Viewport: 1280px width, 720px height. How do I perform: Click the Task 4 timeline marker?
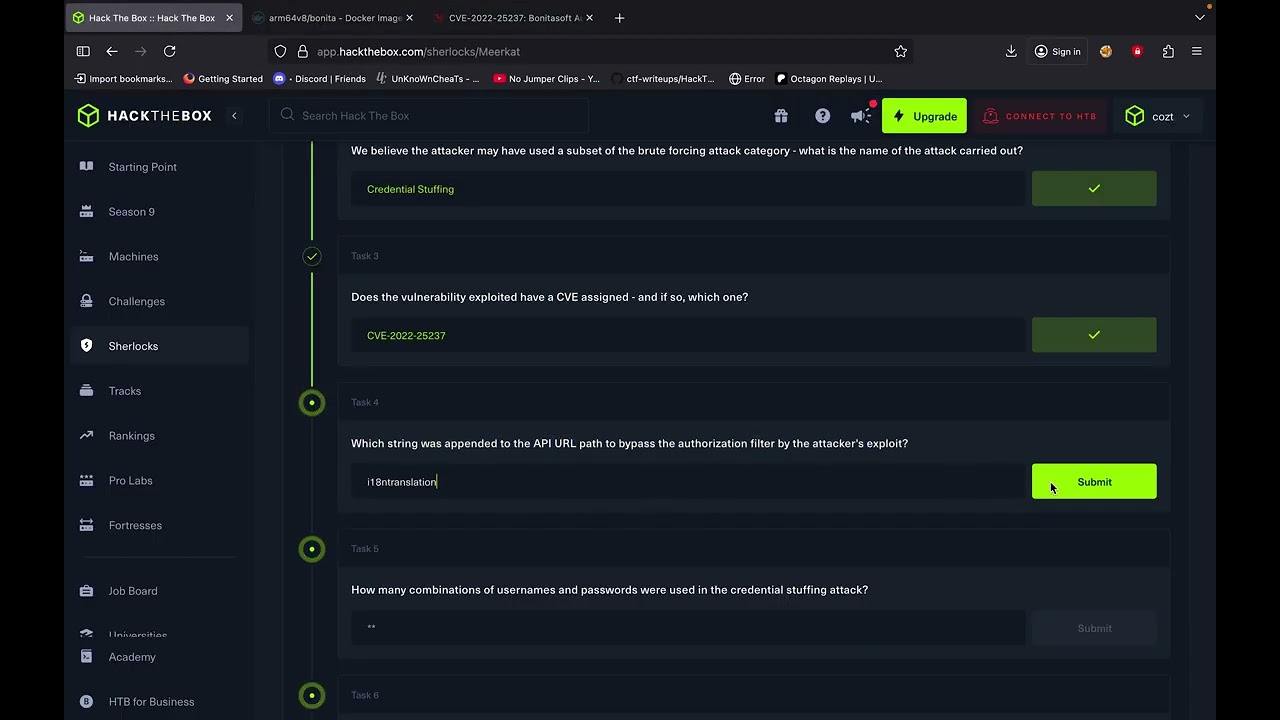(x=312, y=402)
